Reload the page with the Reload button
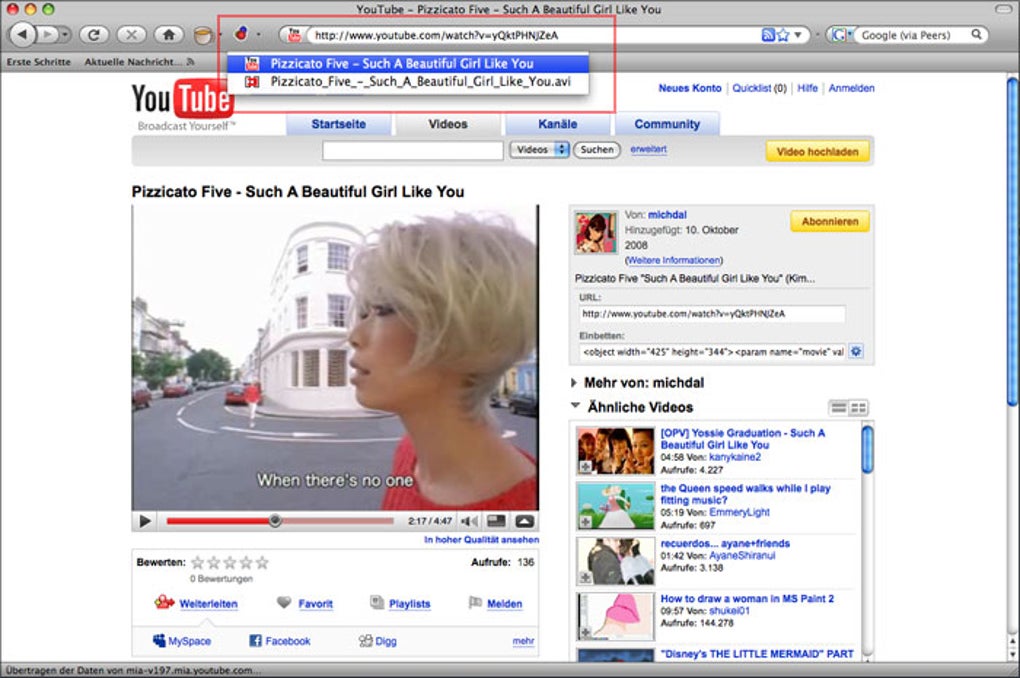Image resolution: width=1020 pixels, height=678 pixels. click(x=94, y=34)
